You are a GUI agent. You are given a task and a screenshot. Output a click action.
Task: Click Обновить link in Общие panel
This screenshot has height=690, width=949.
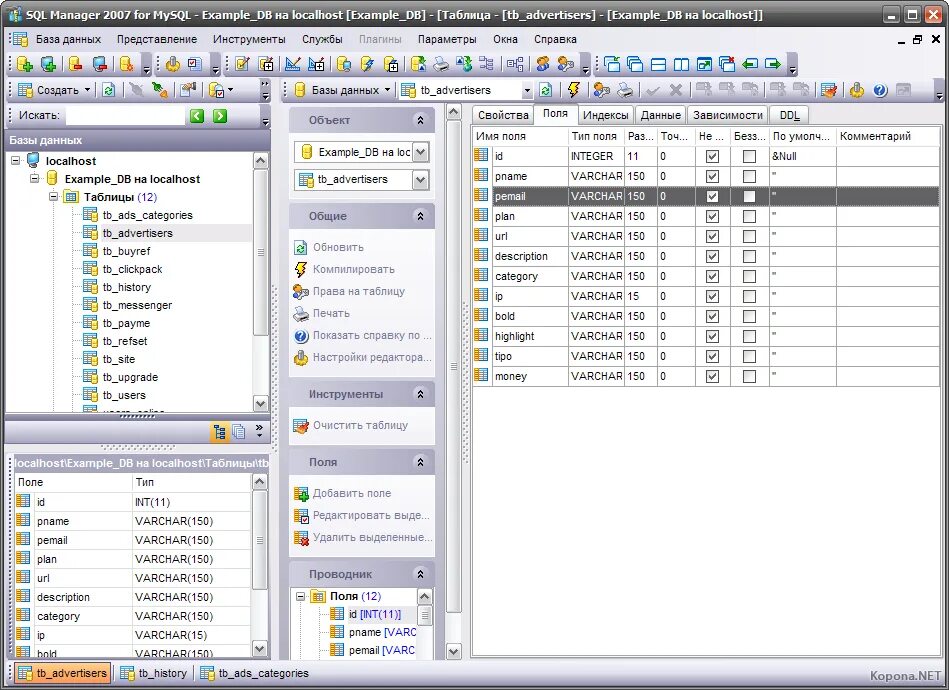click(338, 247)
